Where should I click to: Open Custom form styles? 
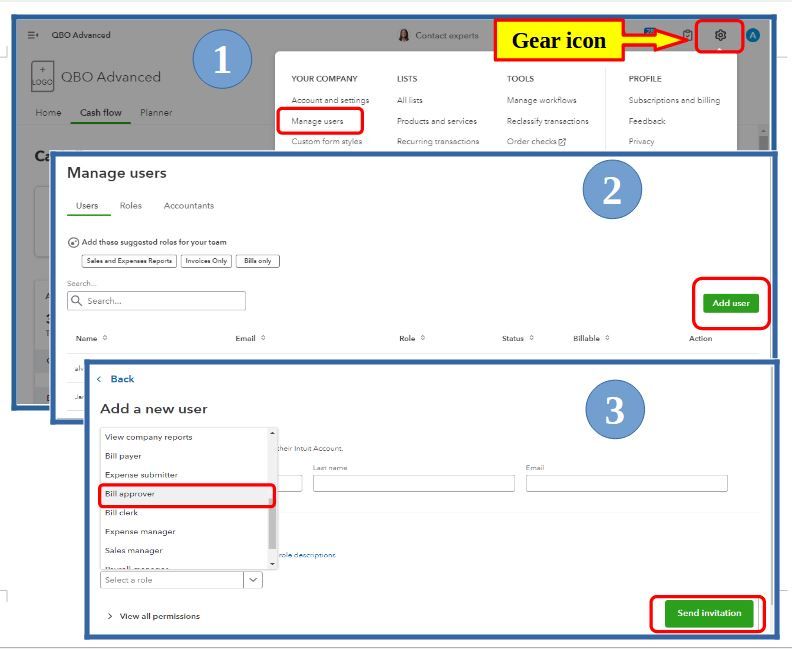tap(327, 141)
